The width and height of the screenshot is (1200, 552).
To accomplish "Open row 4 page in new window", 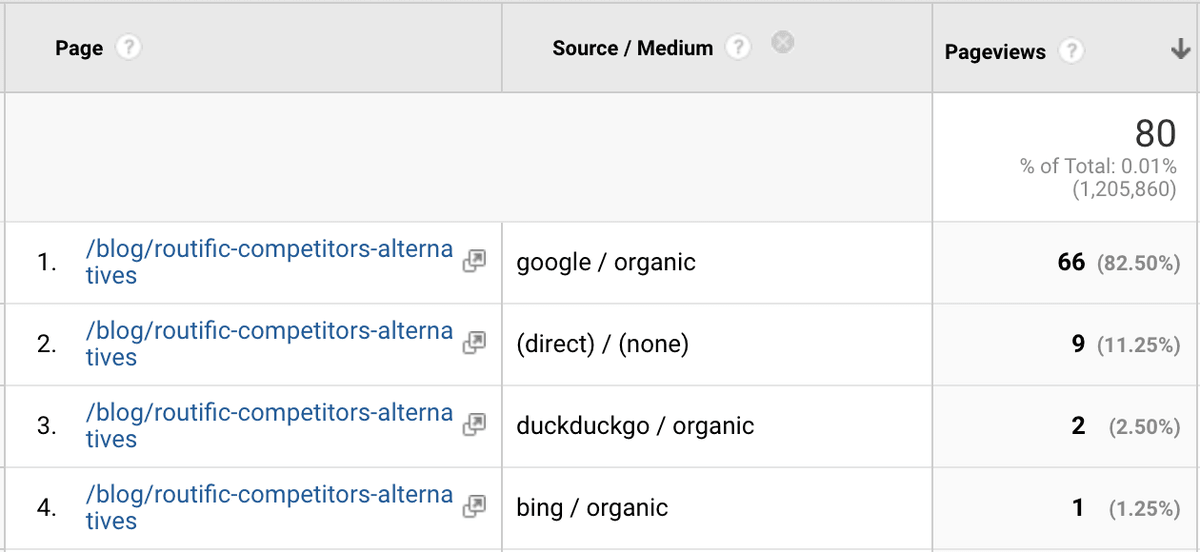I will (x=474, y=506).
